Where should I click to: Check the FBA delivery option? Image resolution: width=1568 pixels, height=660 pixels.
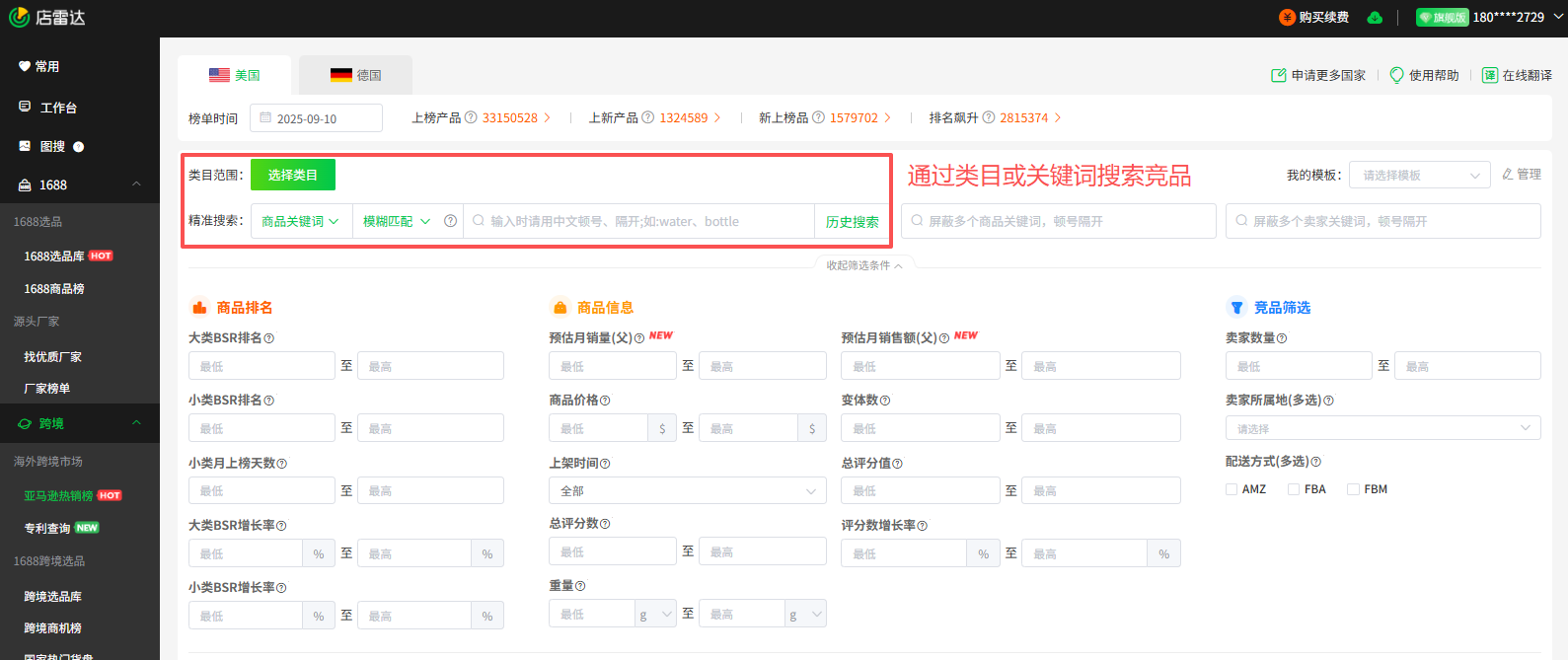coord(1294,489)
